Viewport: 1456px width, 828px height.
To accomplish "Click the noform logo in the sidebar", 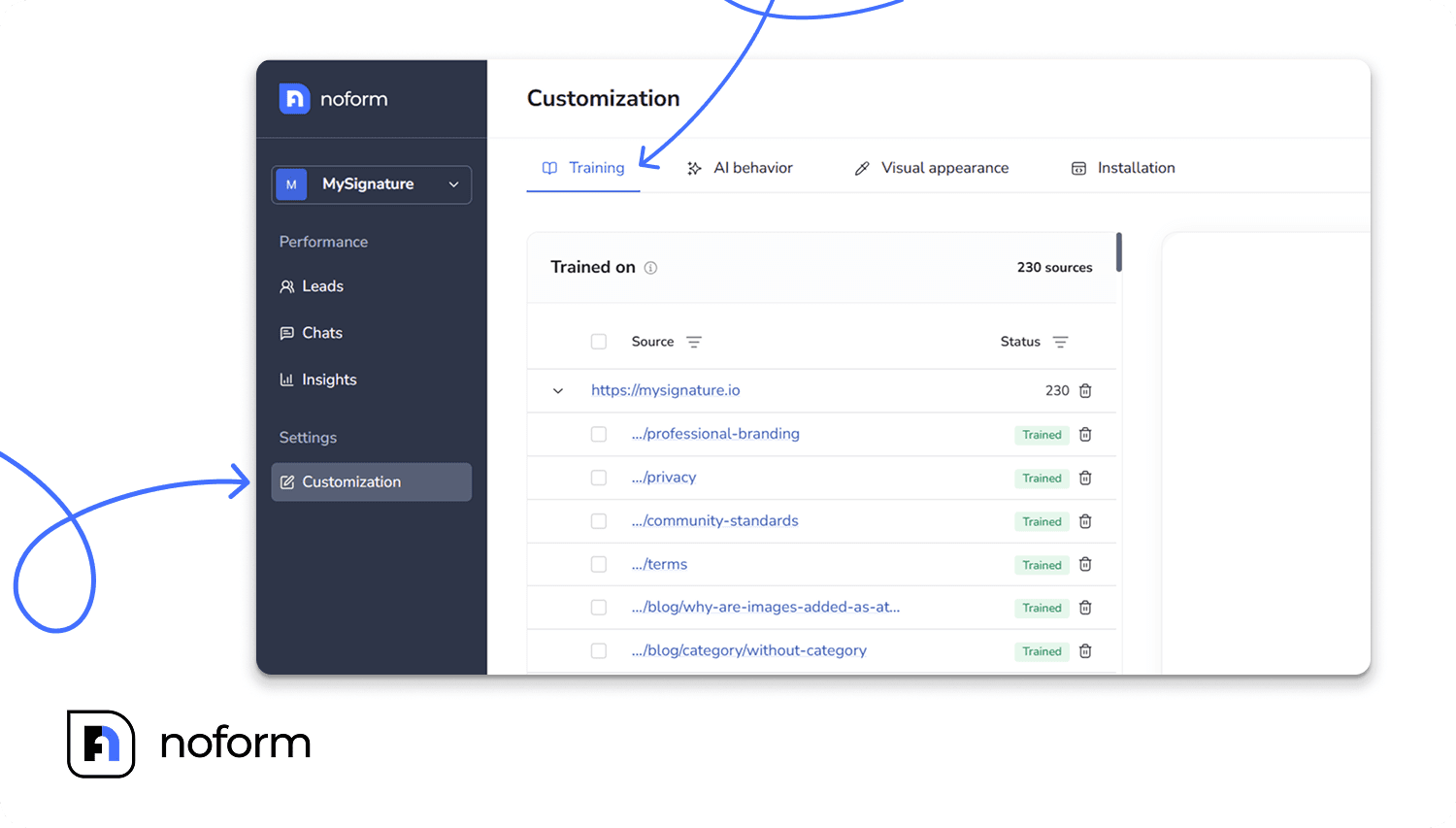I will (x=332, y=98).
